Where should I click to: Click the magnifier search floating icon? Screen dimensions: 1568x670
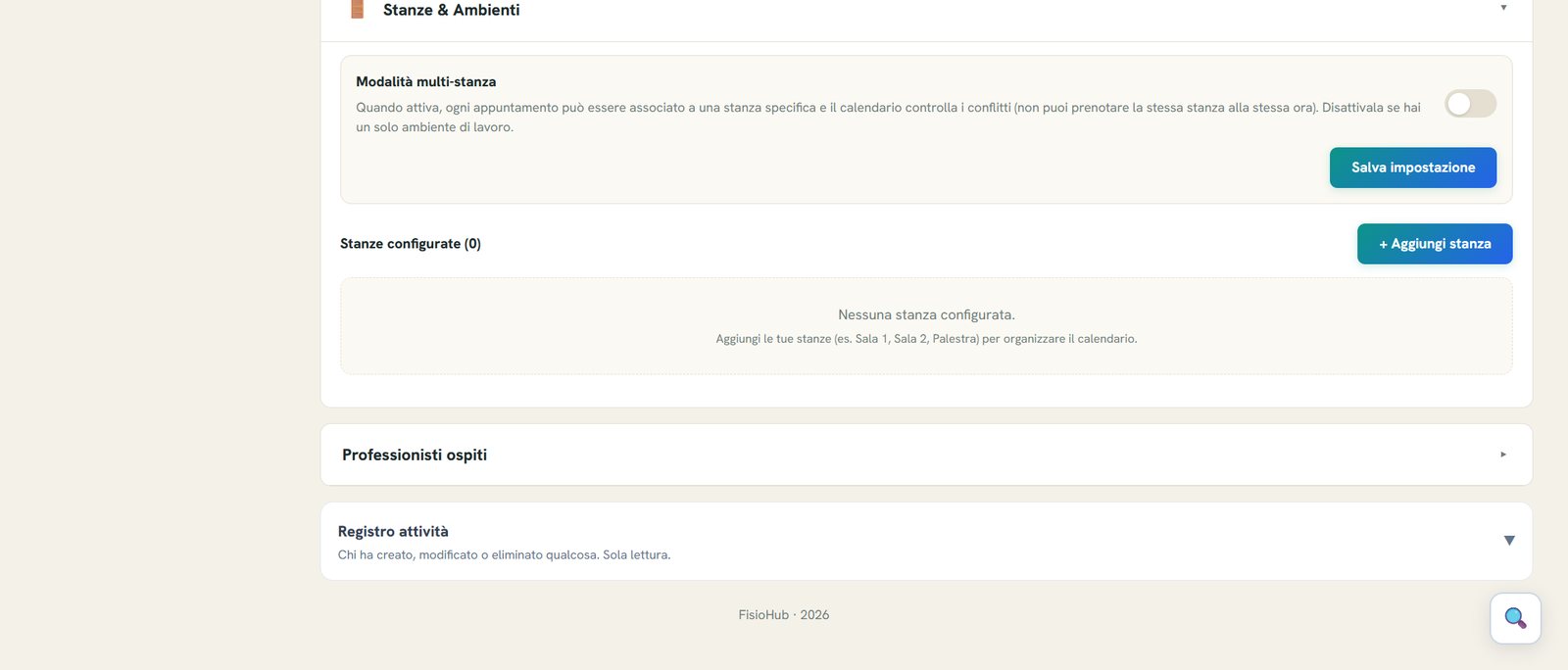pos(1515,618)
